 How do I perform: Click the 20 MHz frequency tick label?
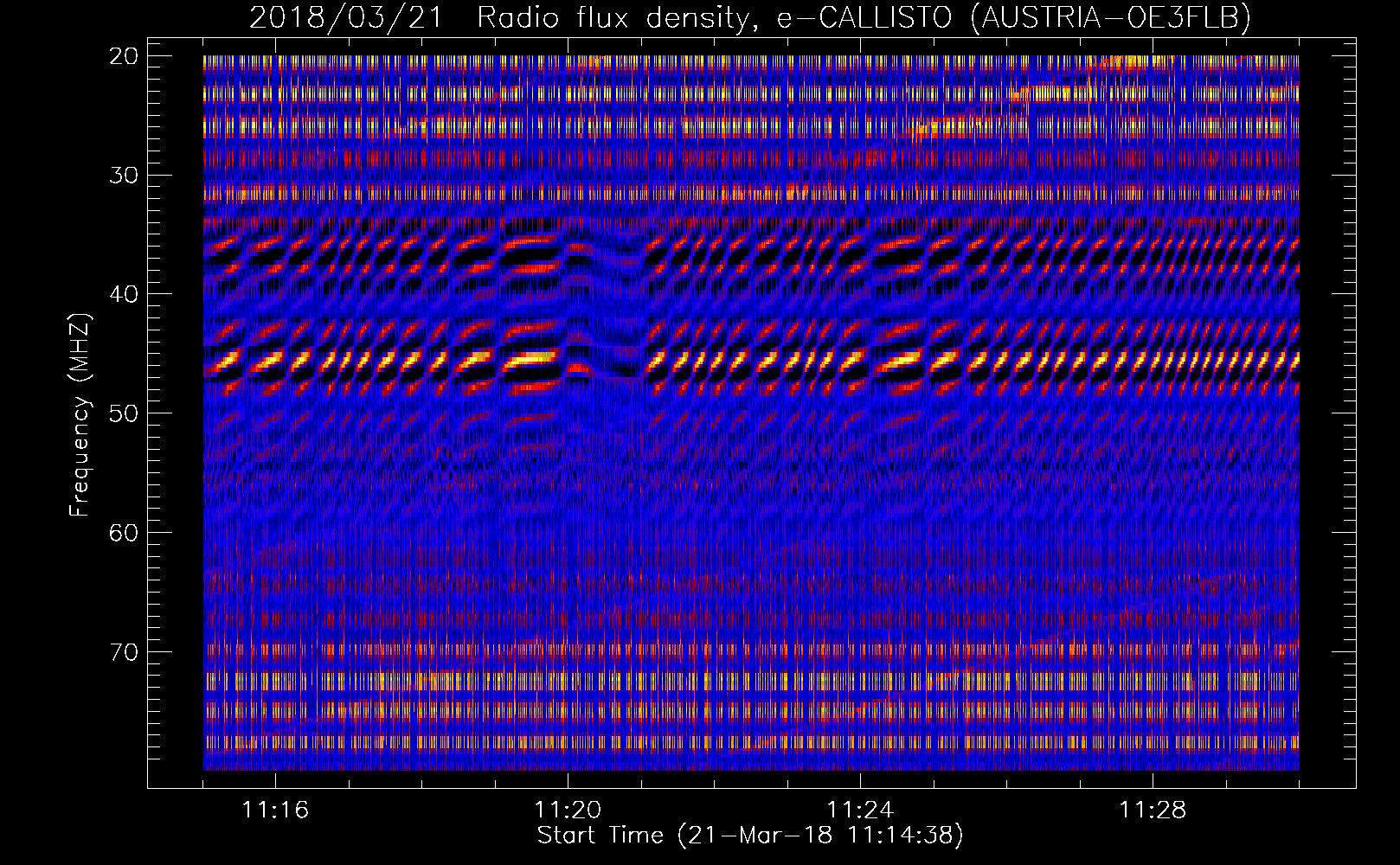pos(124,56)
